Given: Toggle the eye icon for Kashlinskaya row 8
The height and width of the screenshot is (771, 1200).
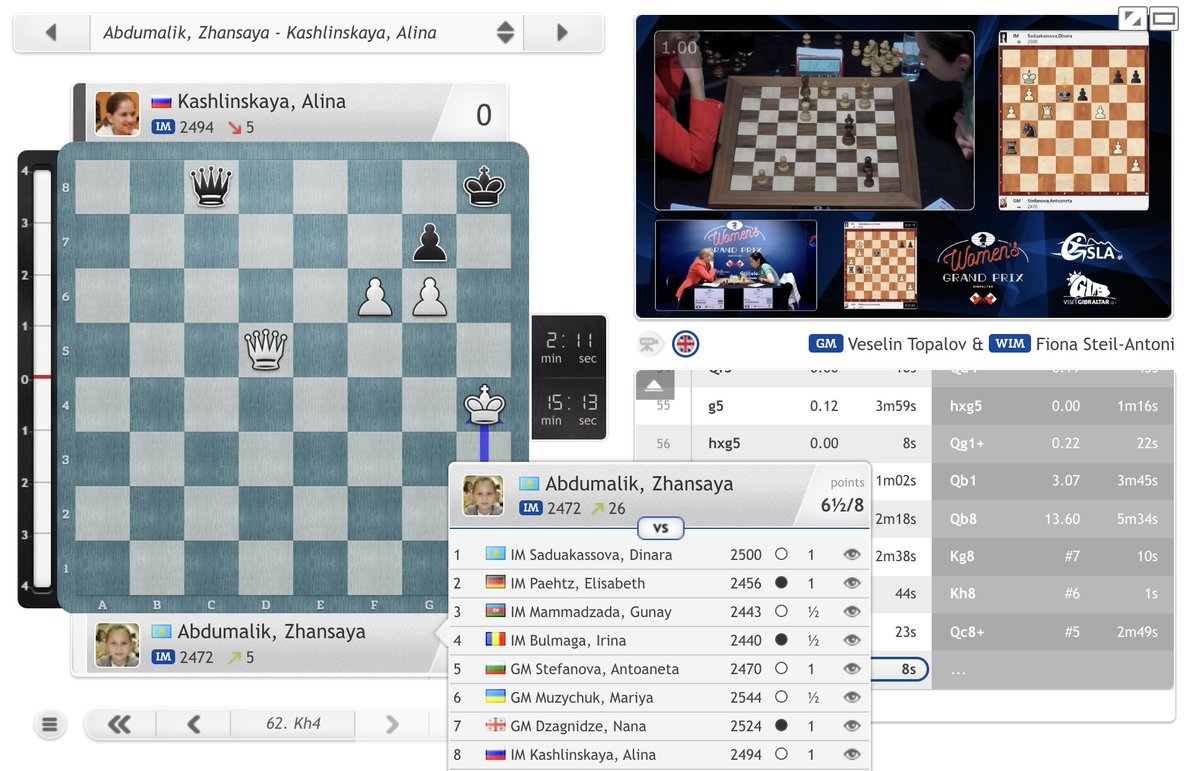Looking at the screenshot, I should click(x=852, y=755).
